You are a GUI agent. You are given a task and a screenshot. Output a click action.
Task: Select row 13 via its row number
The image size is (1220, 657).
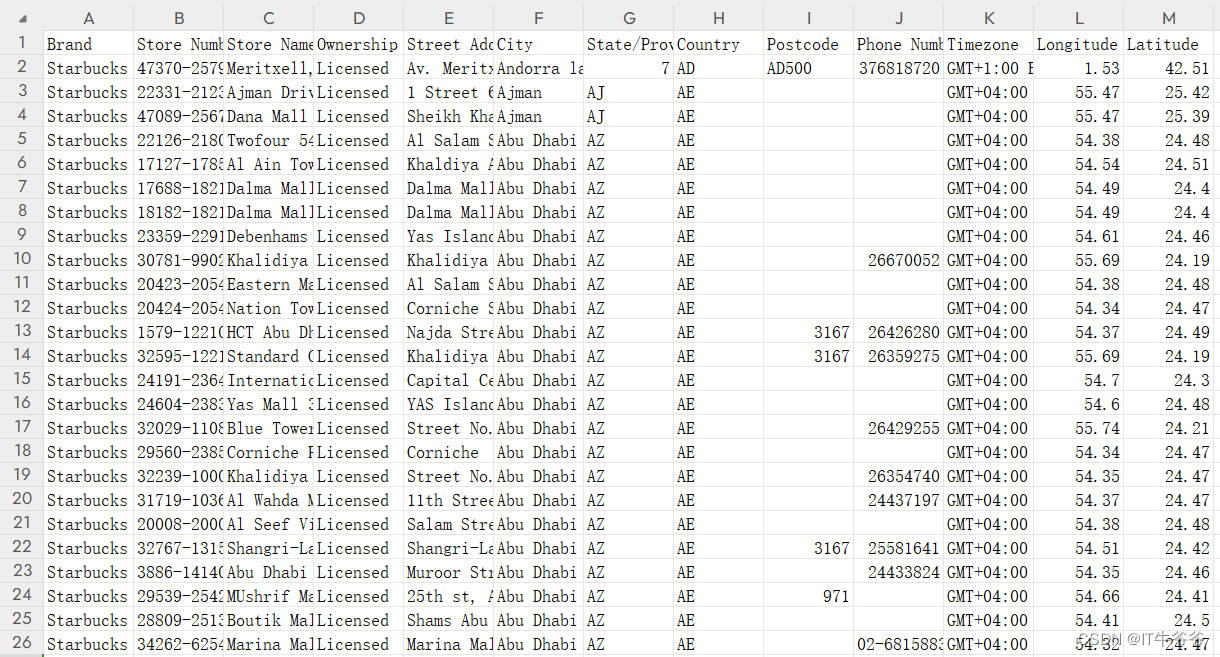22,331
